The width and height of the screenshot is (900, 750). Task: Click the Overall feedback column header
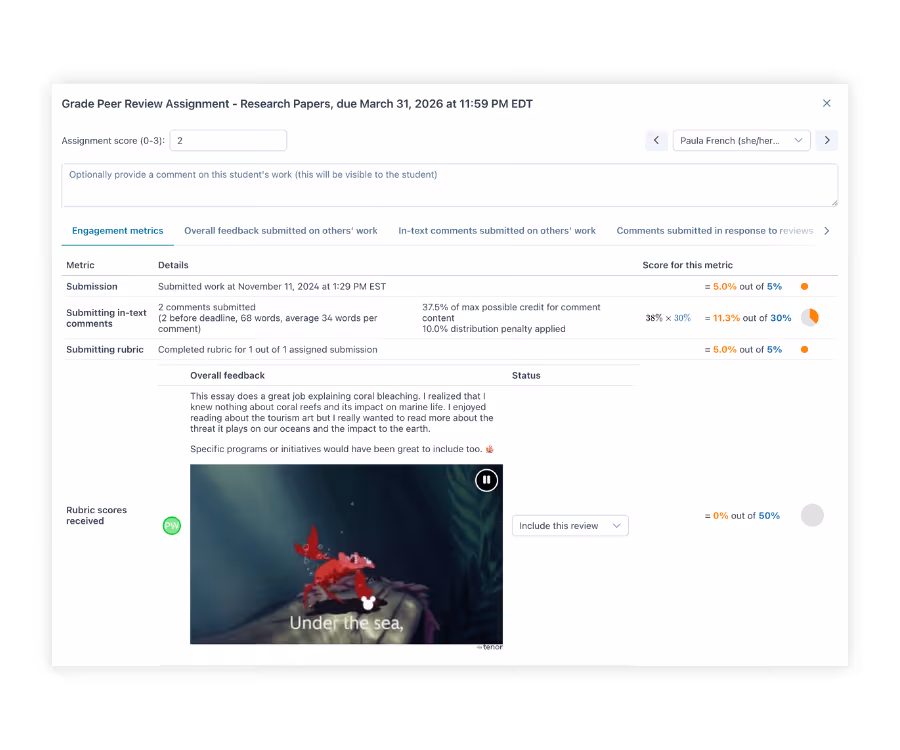pos(227,375)
